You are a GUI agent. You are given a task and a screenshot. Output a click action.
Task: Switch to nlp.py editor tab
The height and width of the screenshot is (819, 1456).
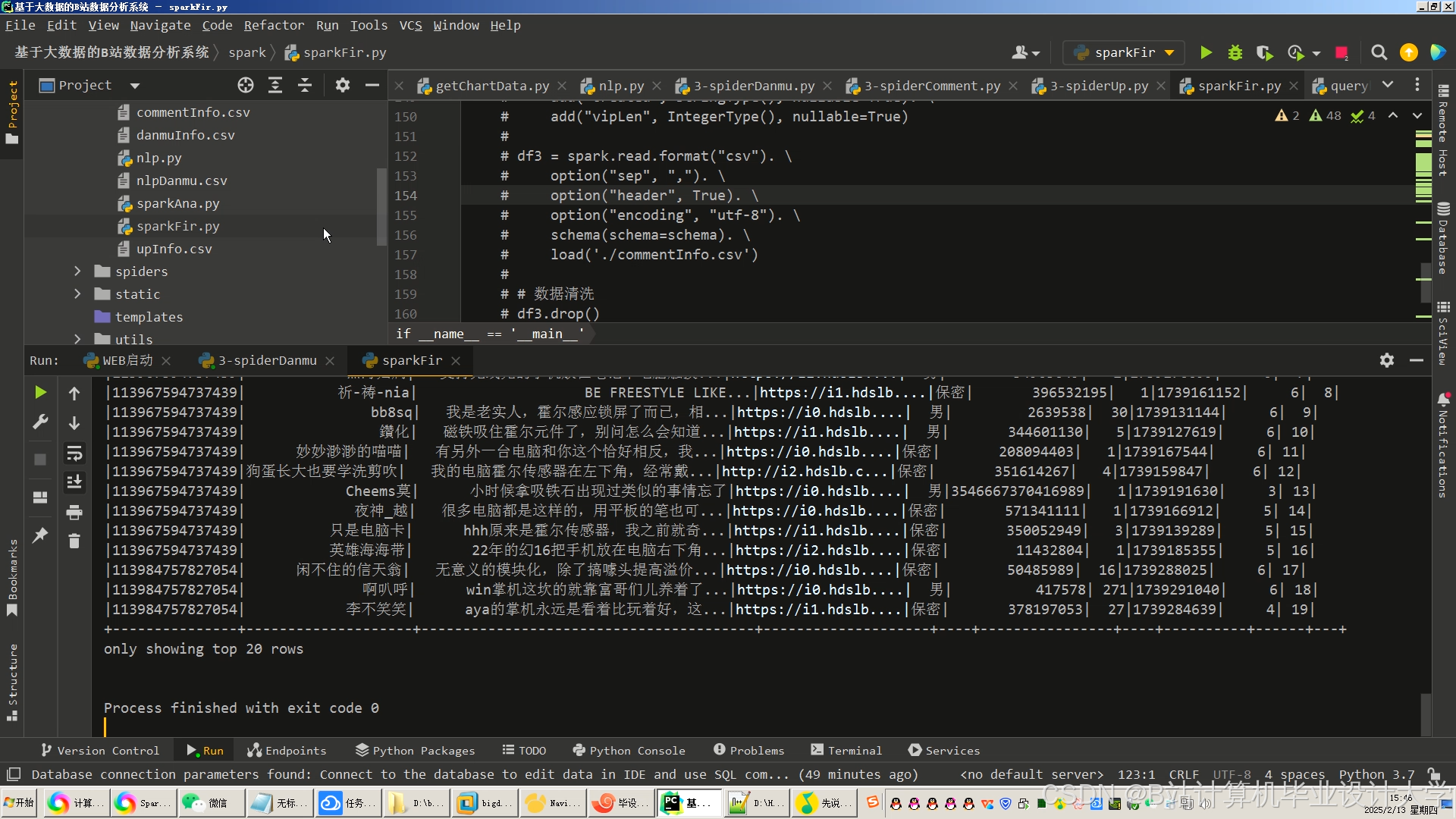(x=620, y=86)
